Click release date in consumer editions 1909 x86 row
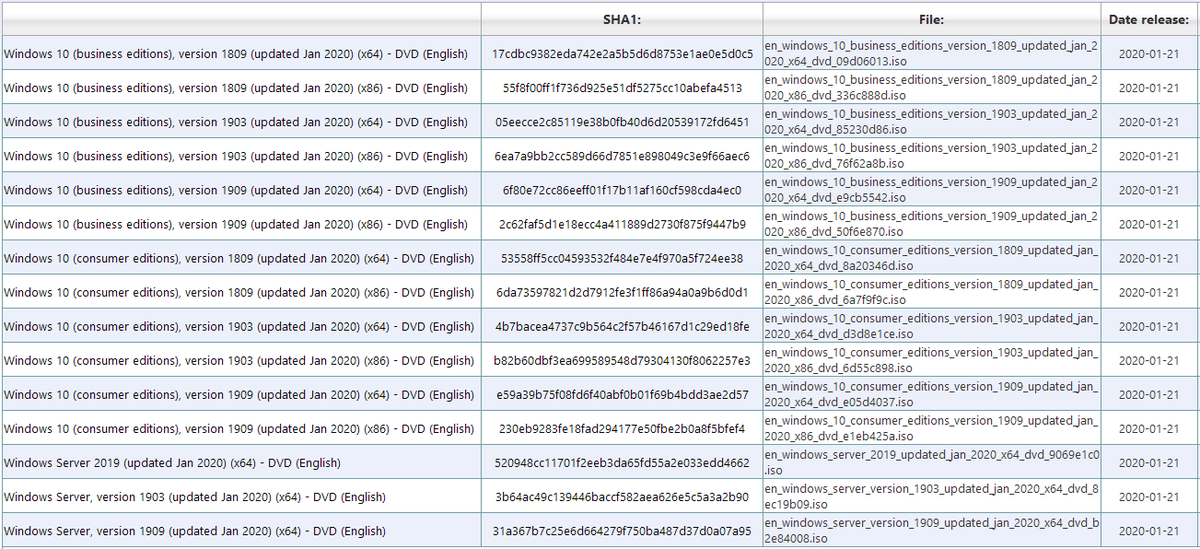The image size is (1200, 549). click(x=1148, y=428)
